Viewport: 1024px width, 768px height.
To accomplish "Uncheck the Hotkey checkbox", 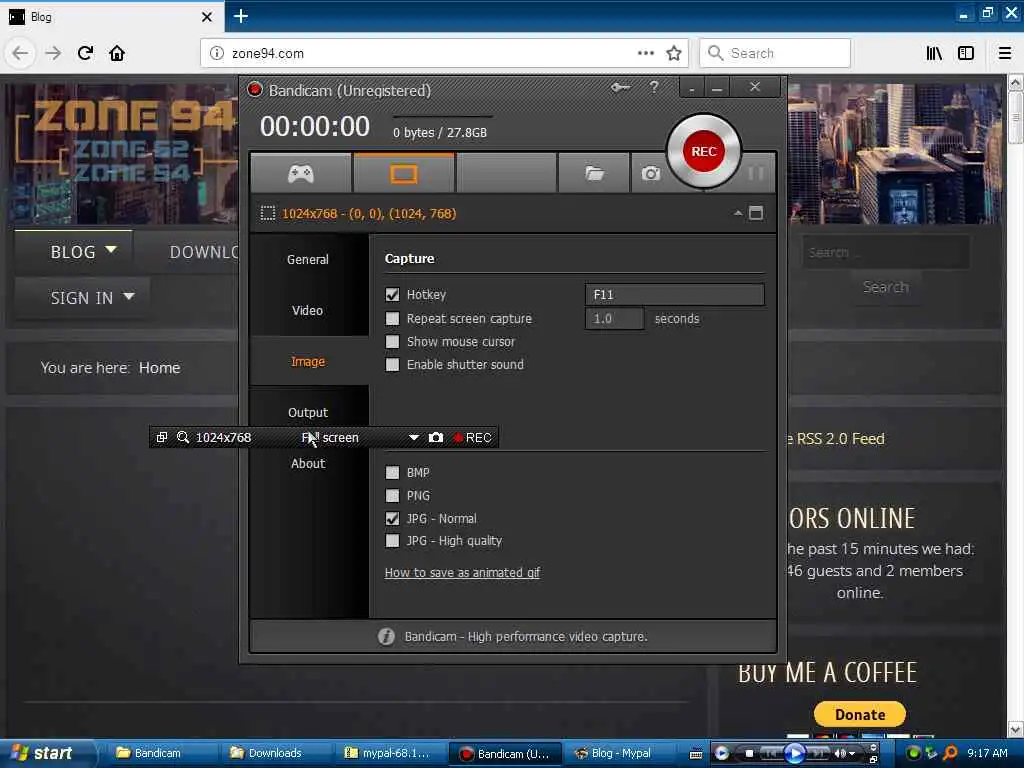I will (392, 295).
